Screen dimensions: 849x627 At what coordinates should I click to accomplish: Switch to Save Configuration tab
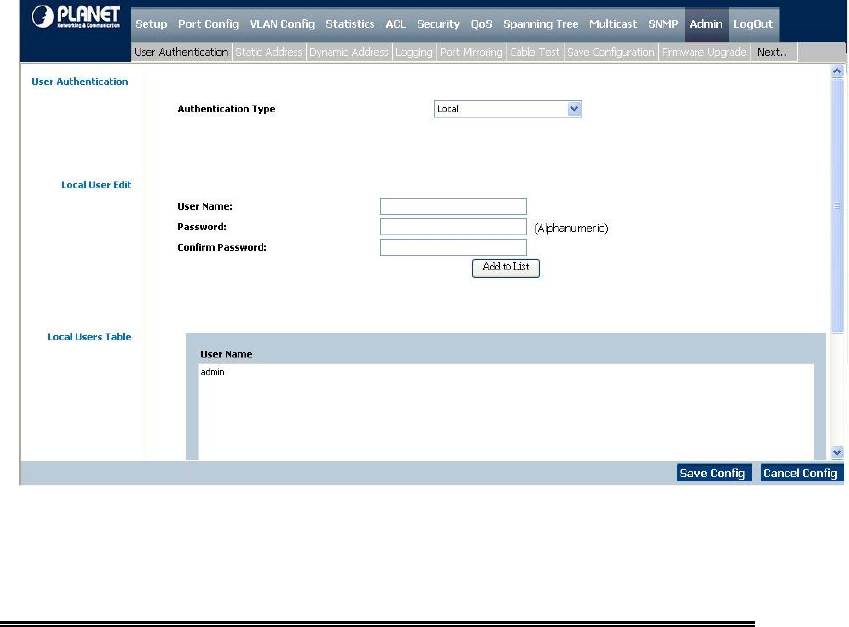coord(611,52)
